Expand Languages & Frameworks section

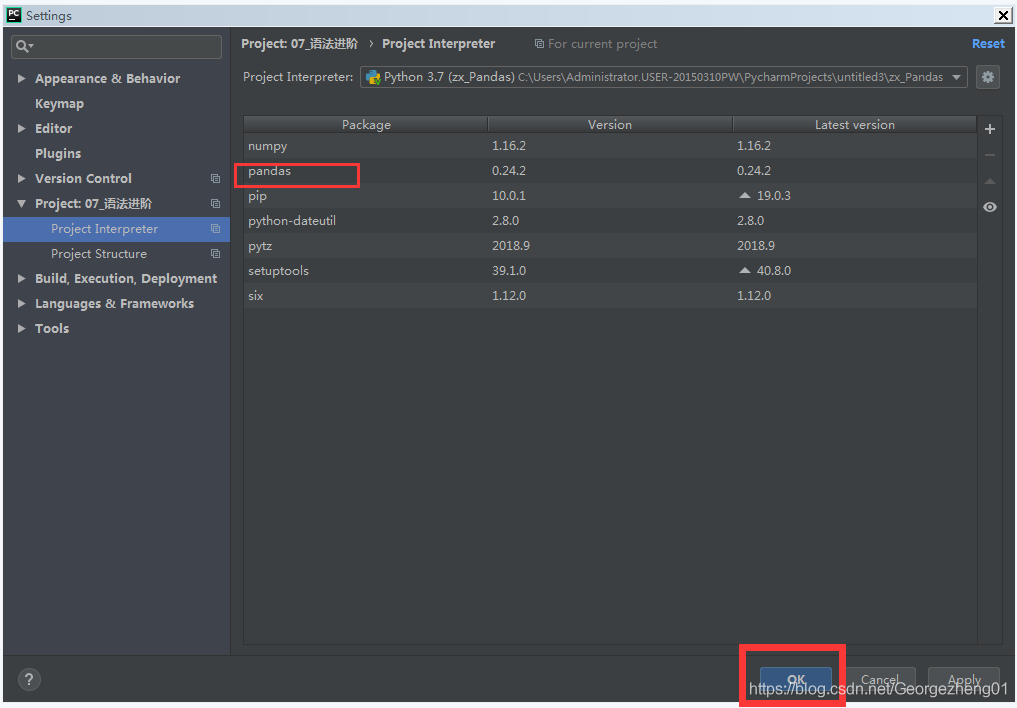pos(21,303)
